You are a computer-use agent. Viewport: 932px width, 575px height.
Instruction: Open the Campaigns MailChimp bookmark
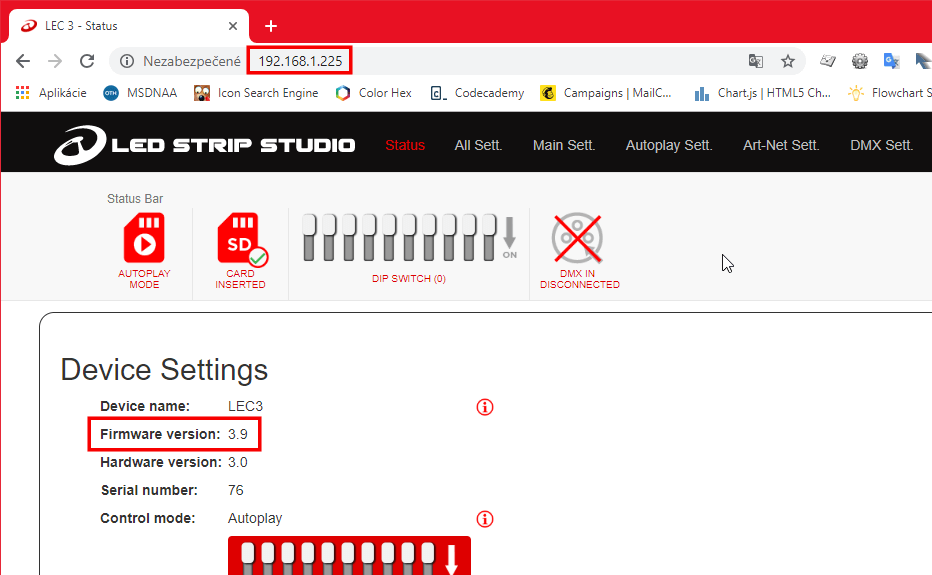tap(606, 93)
